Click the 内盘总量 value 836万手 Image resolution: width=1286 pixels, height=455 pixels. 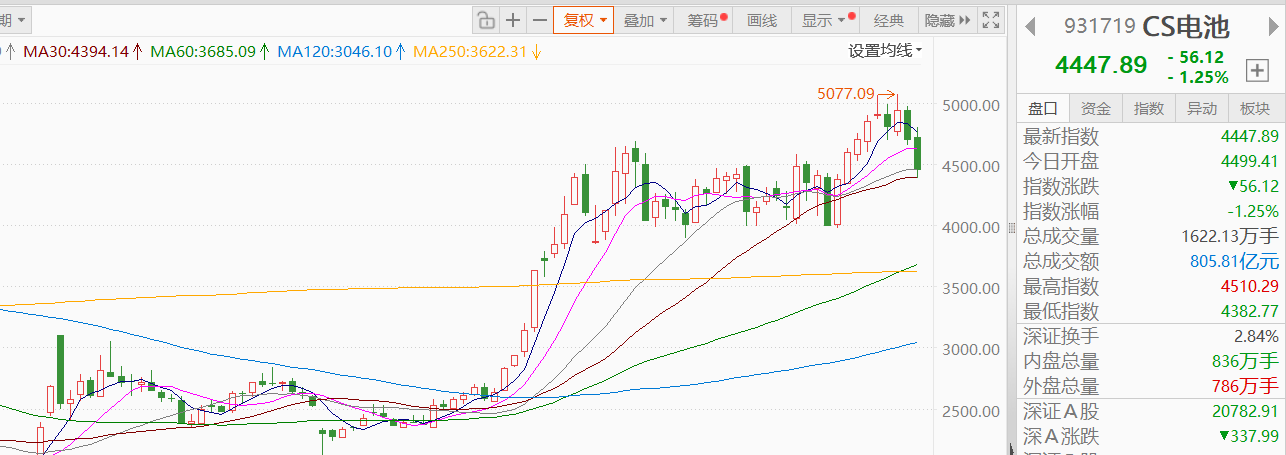click(x=1247, y=361)
